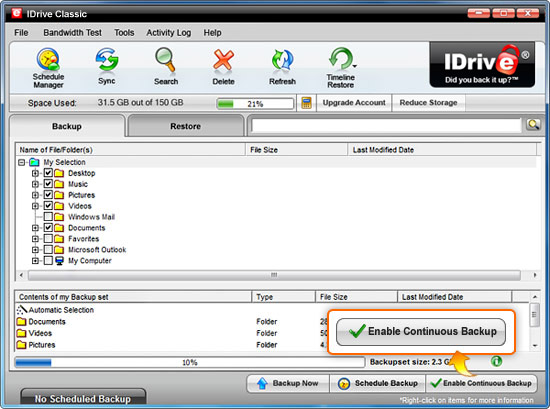Click Enable Continuous Backup in the bottom bar
Screen dimensions: 550x409
coord(481,383)
